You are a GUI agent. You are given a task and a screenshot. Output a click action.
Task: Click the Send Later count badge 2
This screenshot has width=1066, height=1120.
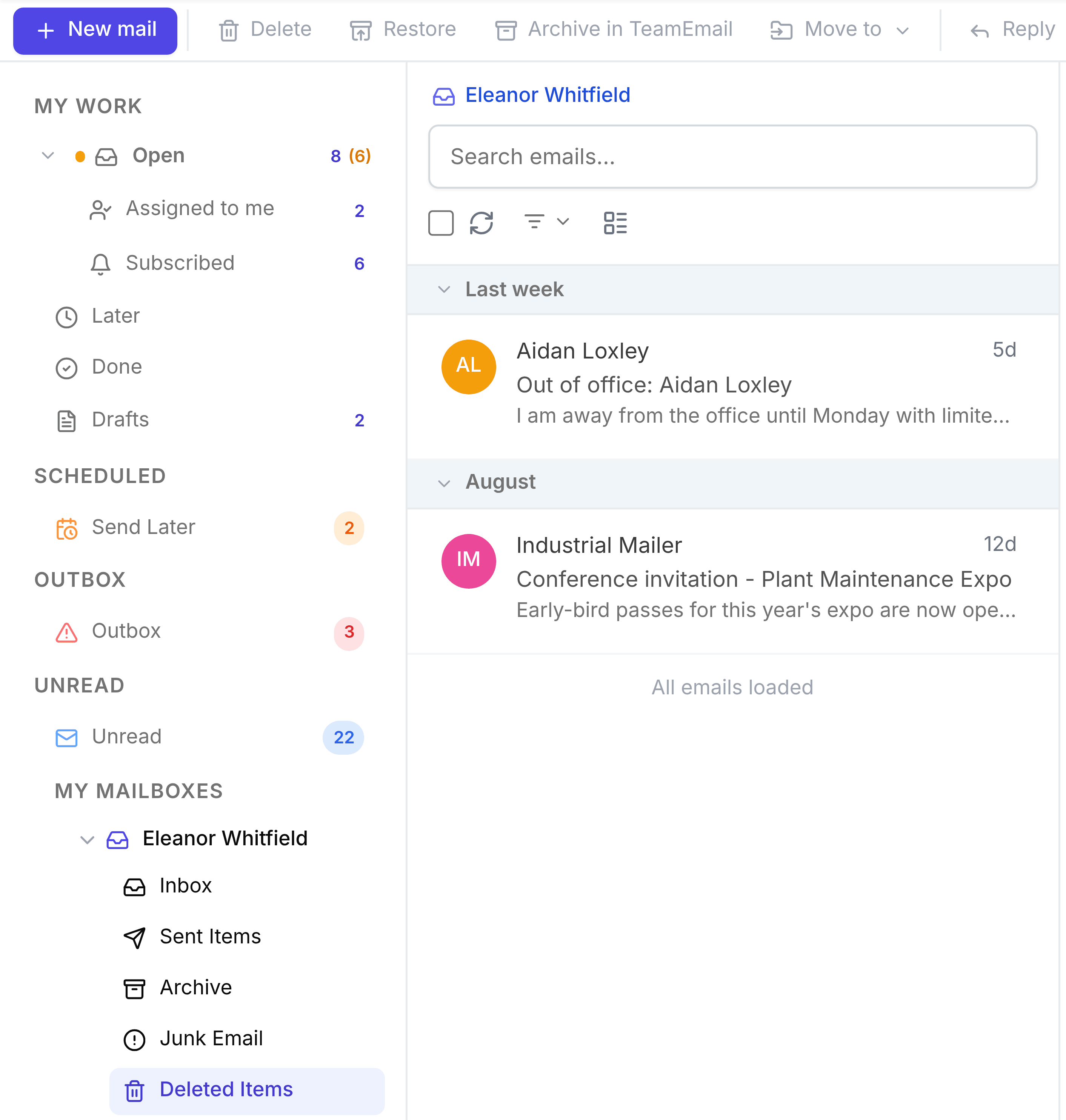click(x=349, y=528)
